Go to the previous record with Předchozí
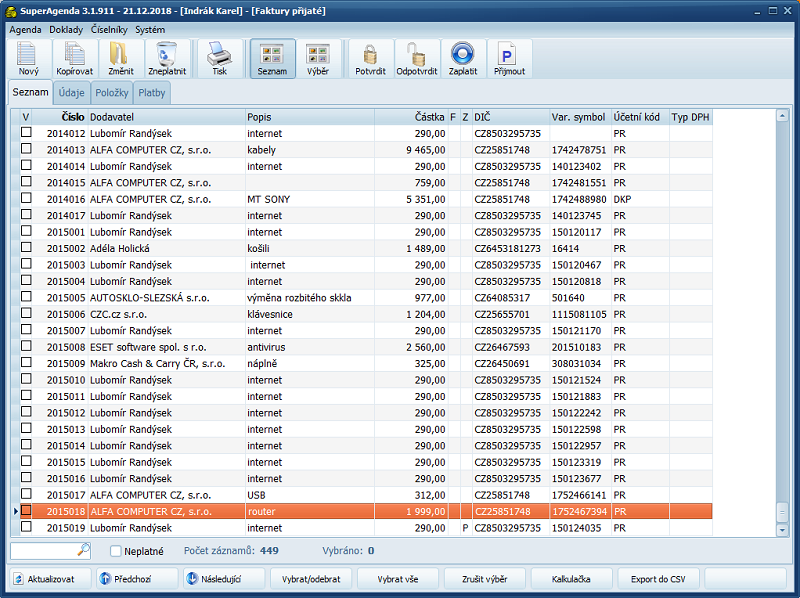Image resolution: width=800 pixels, height=598 pixels. coord(137,579)
